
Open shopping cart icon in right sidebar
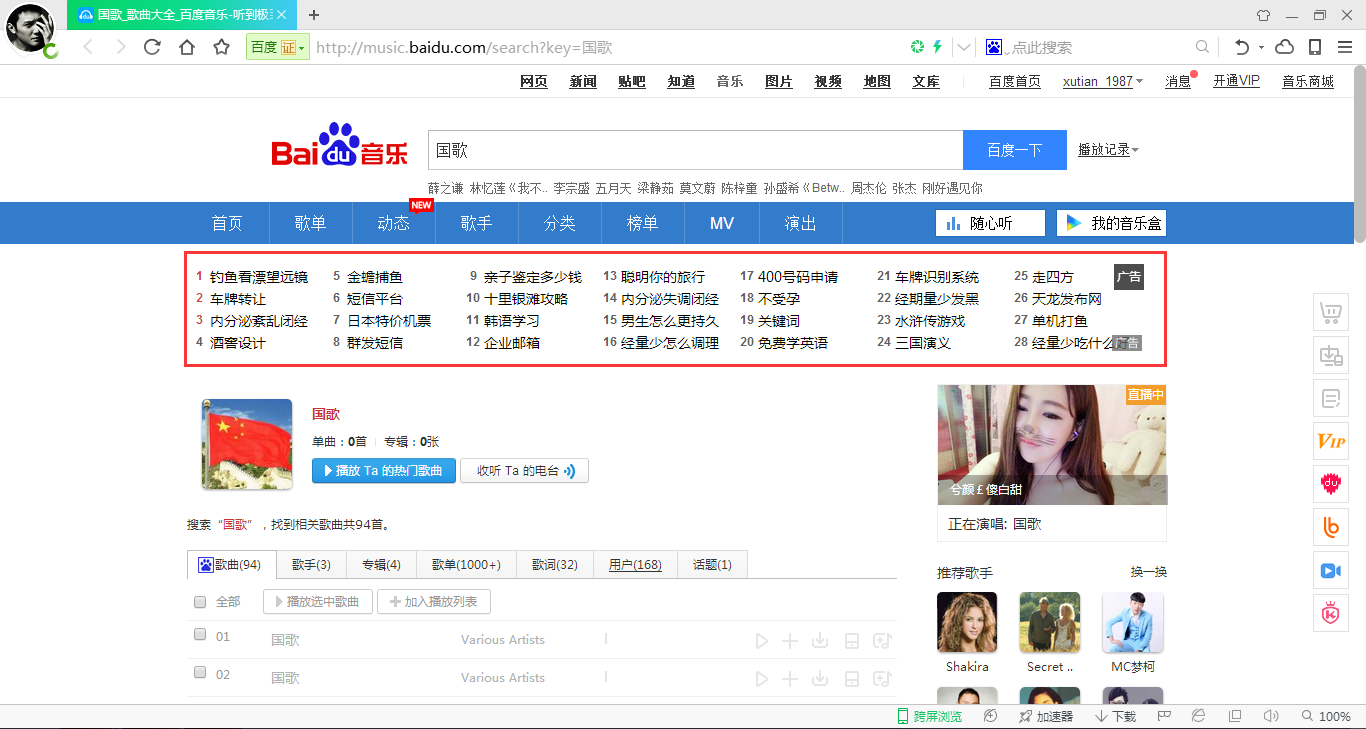(1330, 313)
